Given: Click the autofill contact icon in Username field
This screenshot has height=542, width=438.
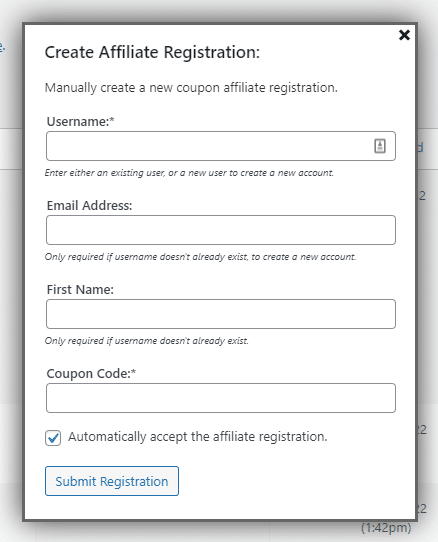Looking at the screenshot, I should 380,146.
